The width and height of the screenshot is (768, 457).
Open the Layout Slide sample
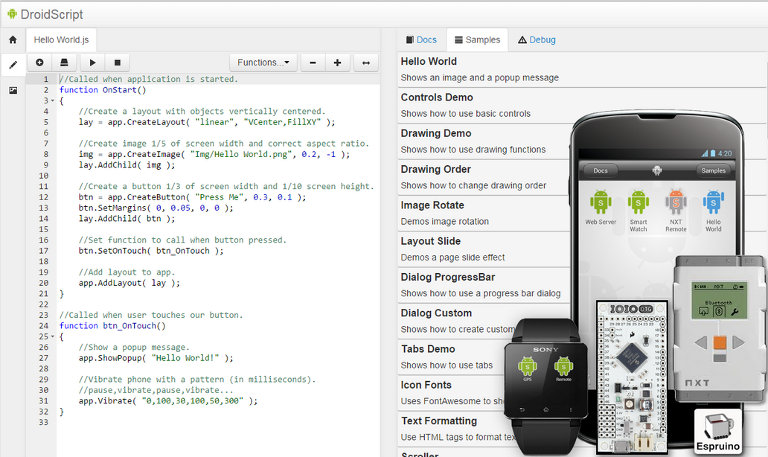(485, 249)
